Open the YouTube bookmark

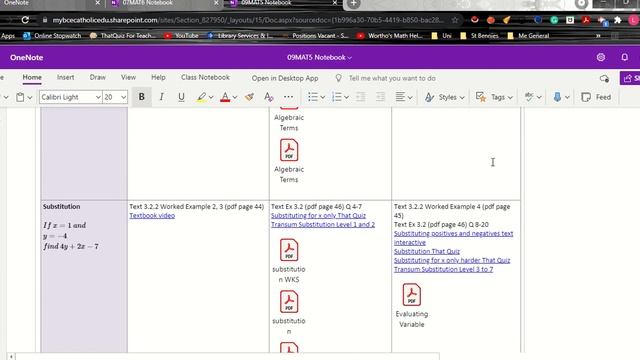coord(181,36)
